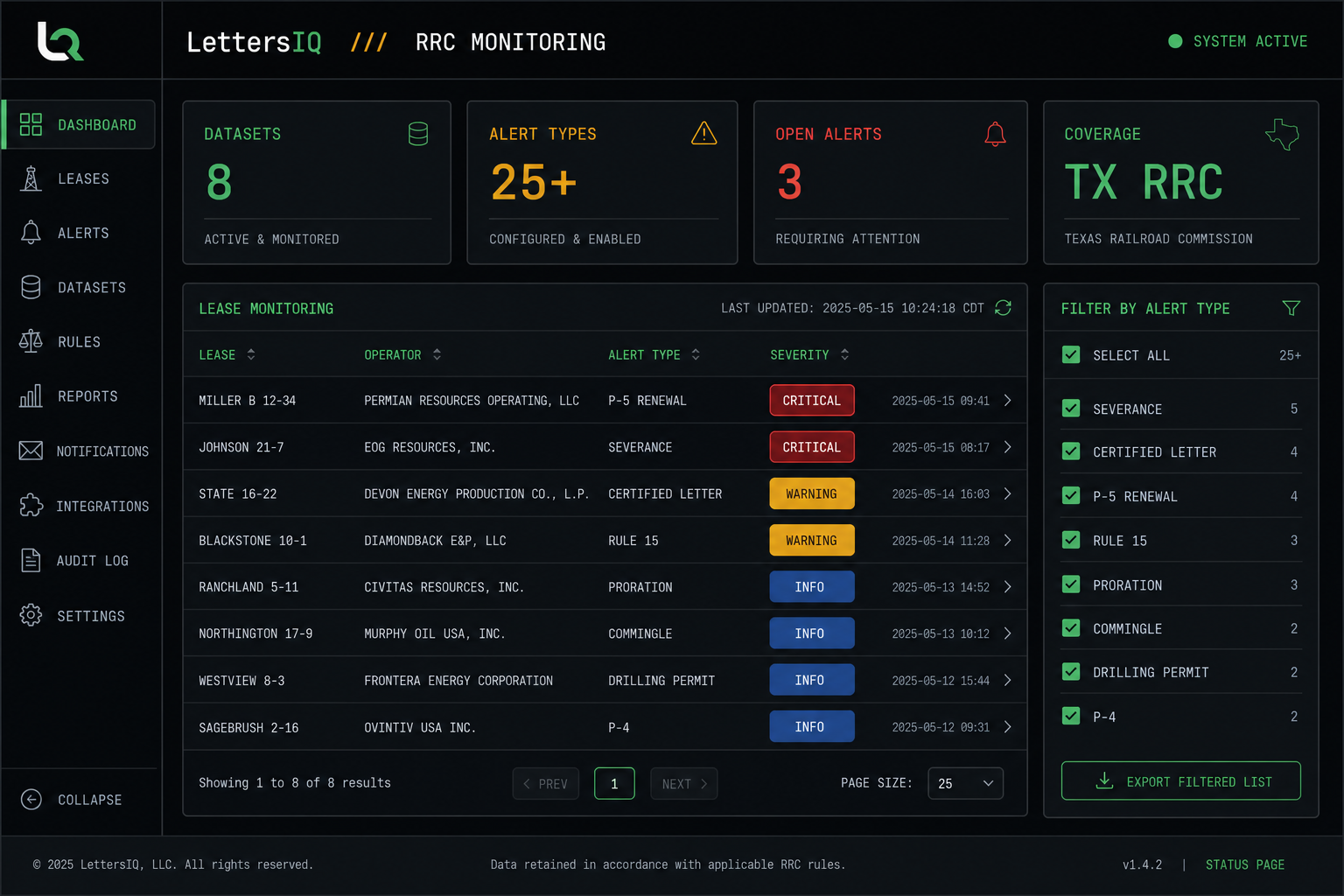Expand the State 16-22 row chevron
The width and height of the screenshot is (1344, 896).
click(1007, 493)
